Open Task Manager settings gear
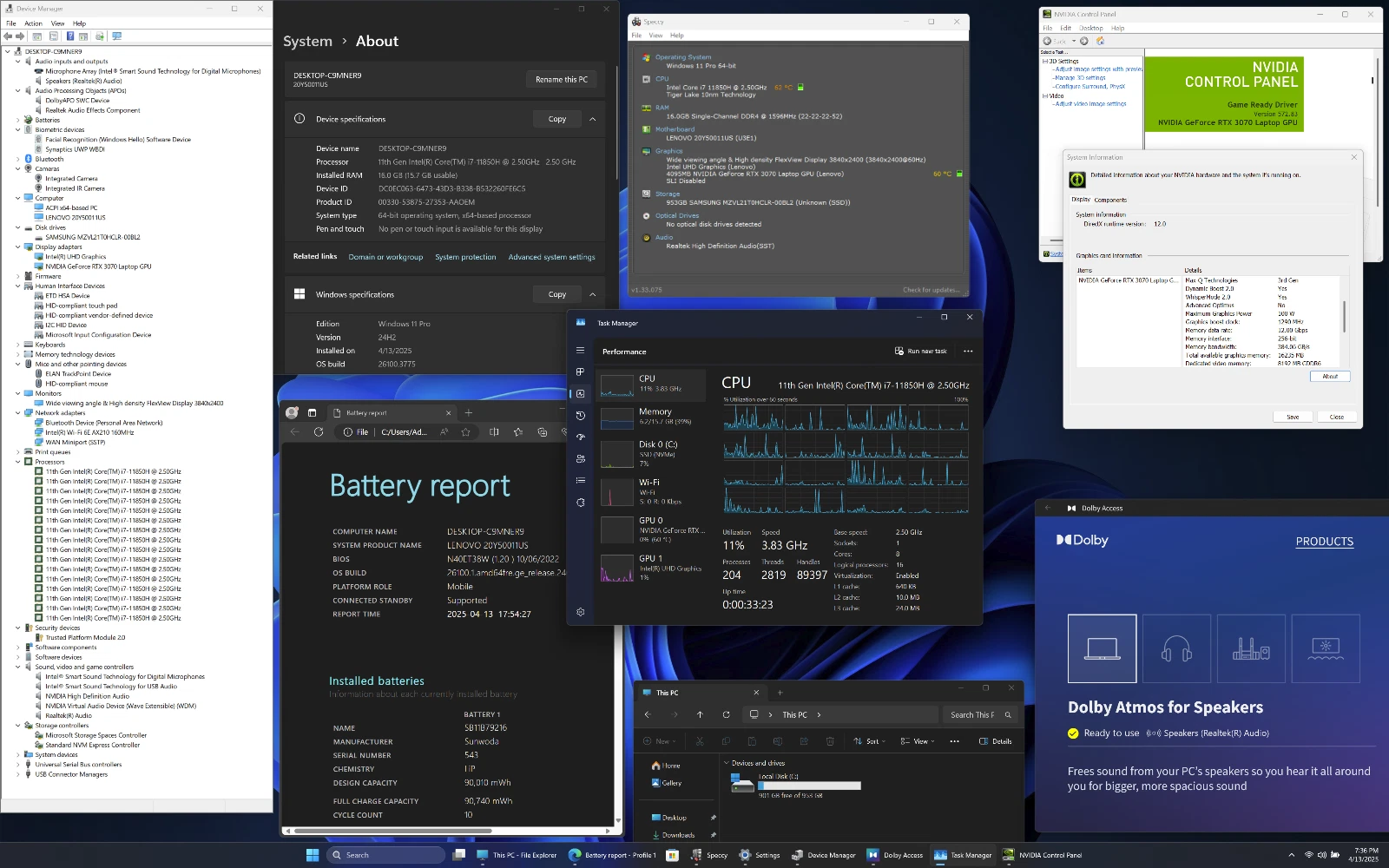This screenshot has width=1389, height=868. pos(580,612)
